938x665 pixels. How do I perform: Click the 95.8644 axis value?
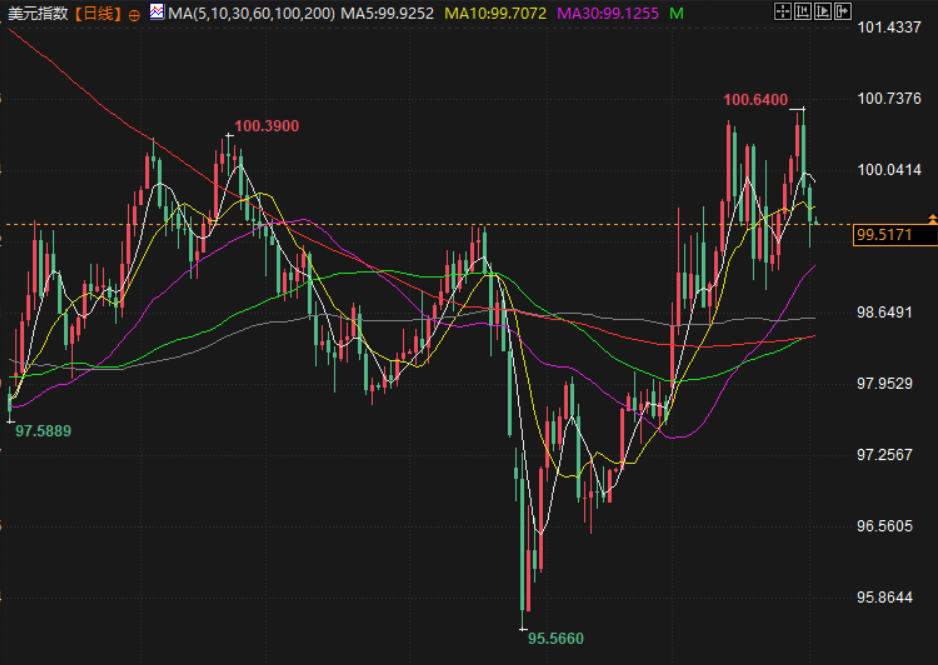point(885,597)
